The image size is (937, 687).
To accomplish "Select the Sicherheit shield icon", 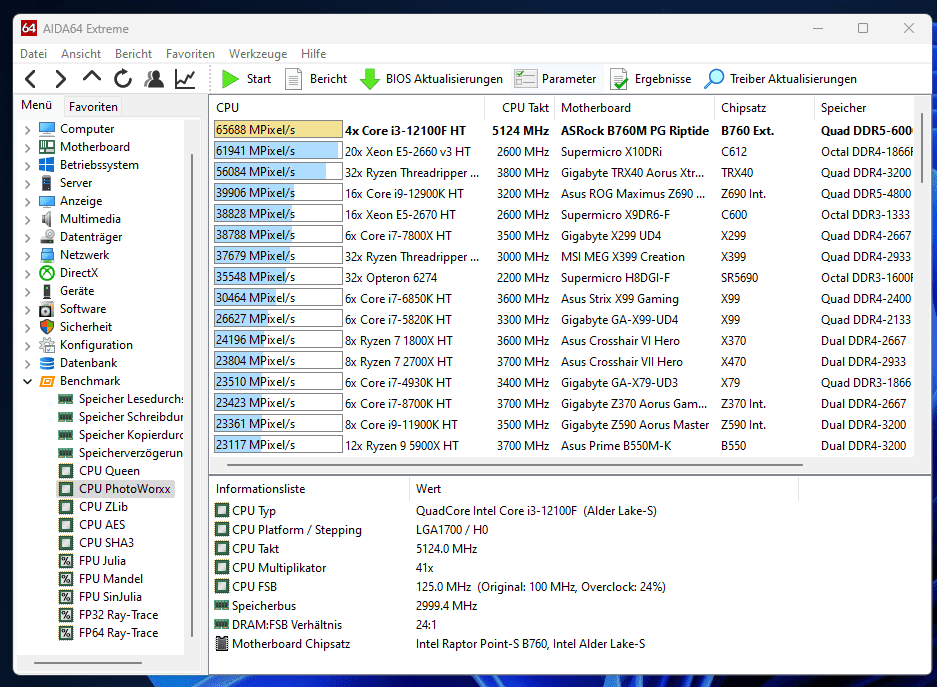I will [x=47, y=327].
